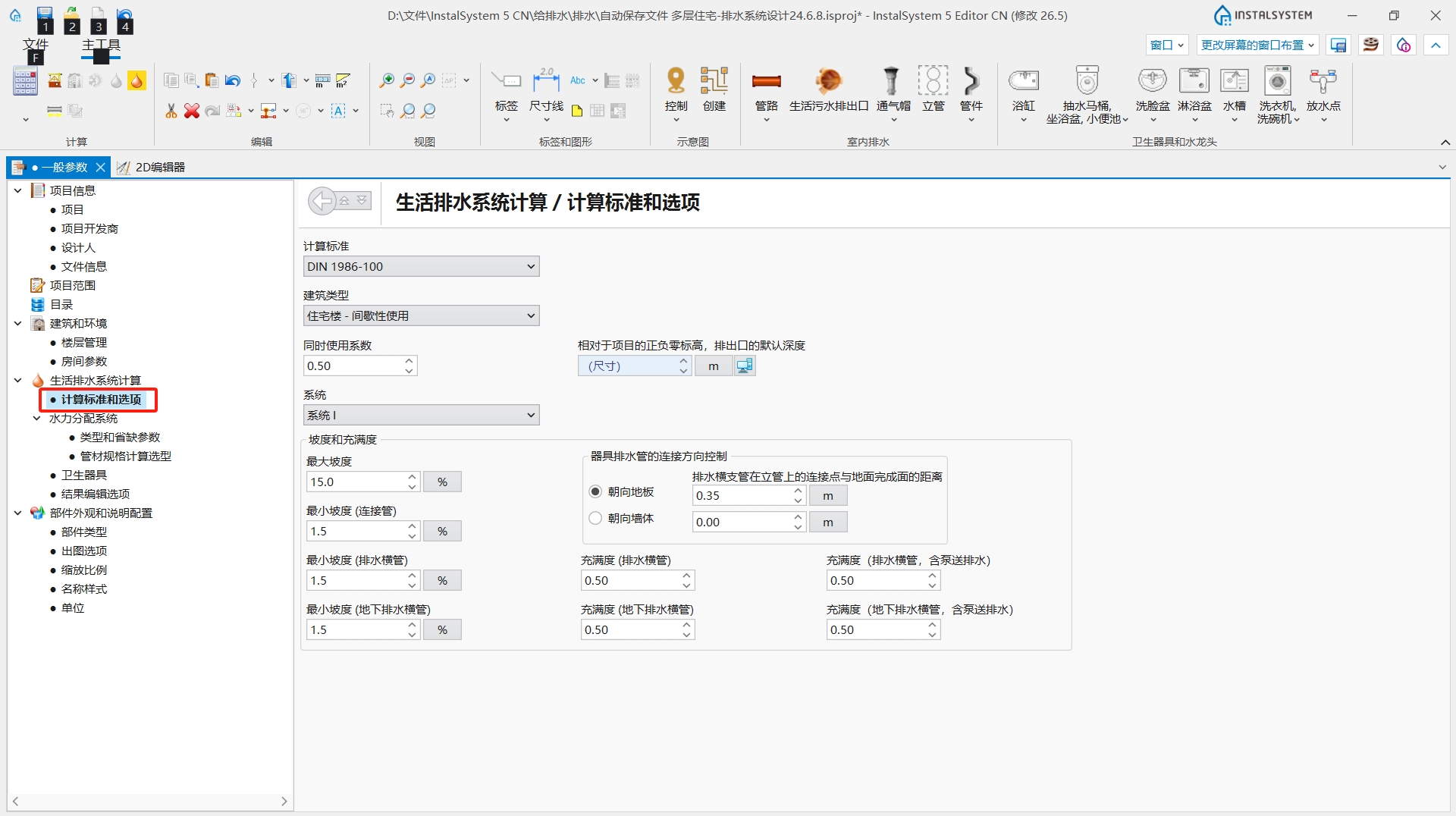Insert a 抽水马桶 toilet fixture
The width and height of the screenshot is (1456, 816).
[x=1087, y=95]
